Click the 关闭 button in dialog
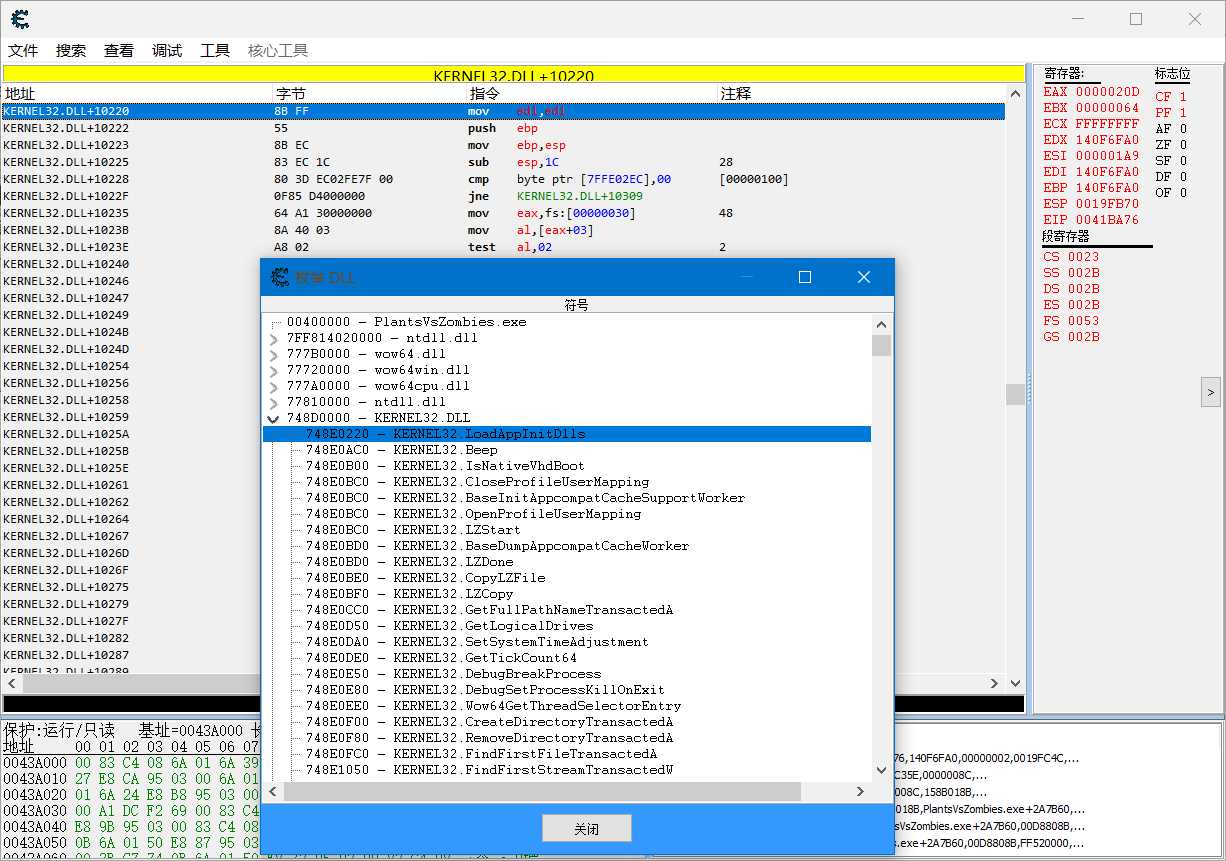Screen dimensions: 1226x861 (x=587, y=829)
